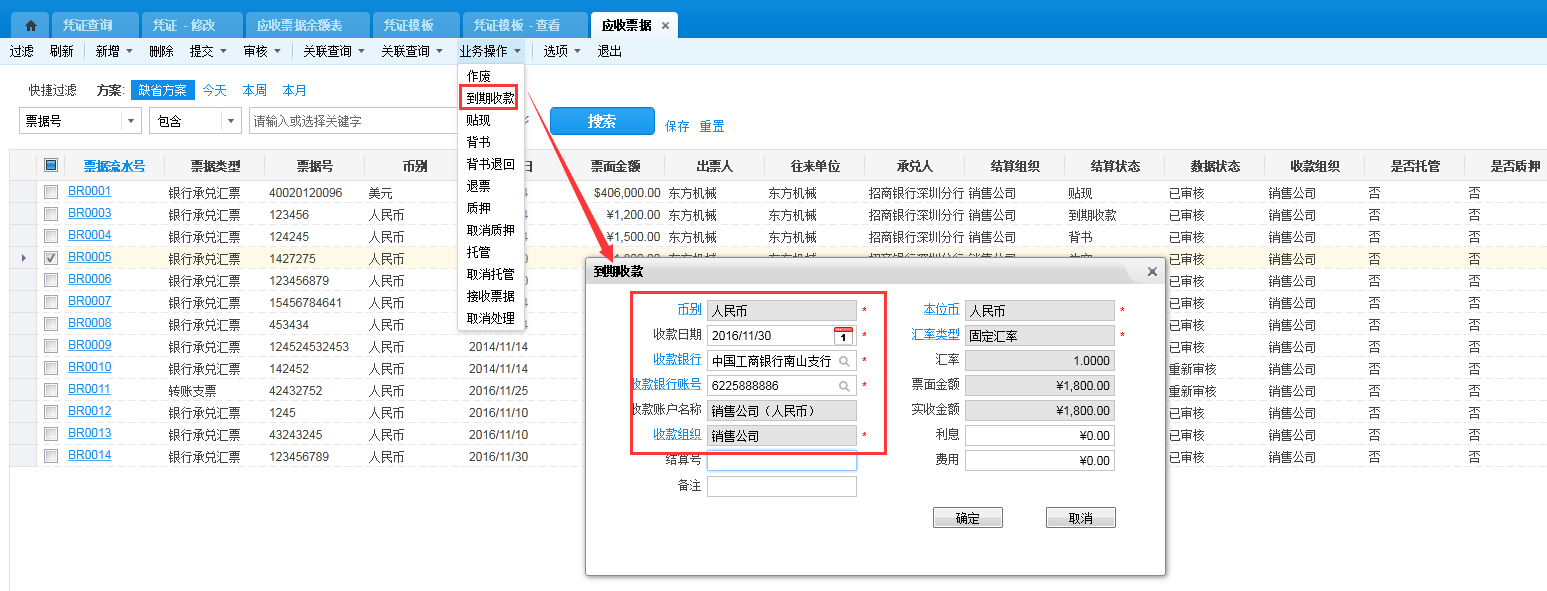Click the blue 搜索 button
This screenshot has height=591, width=1547.
coord(602,121)
